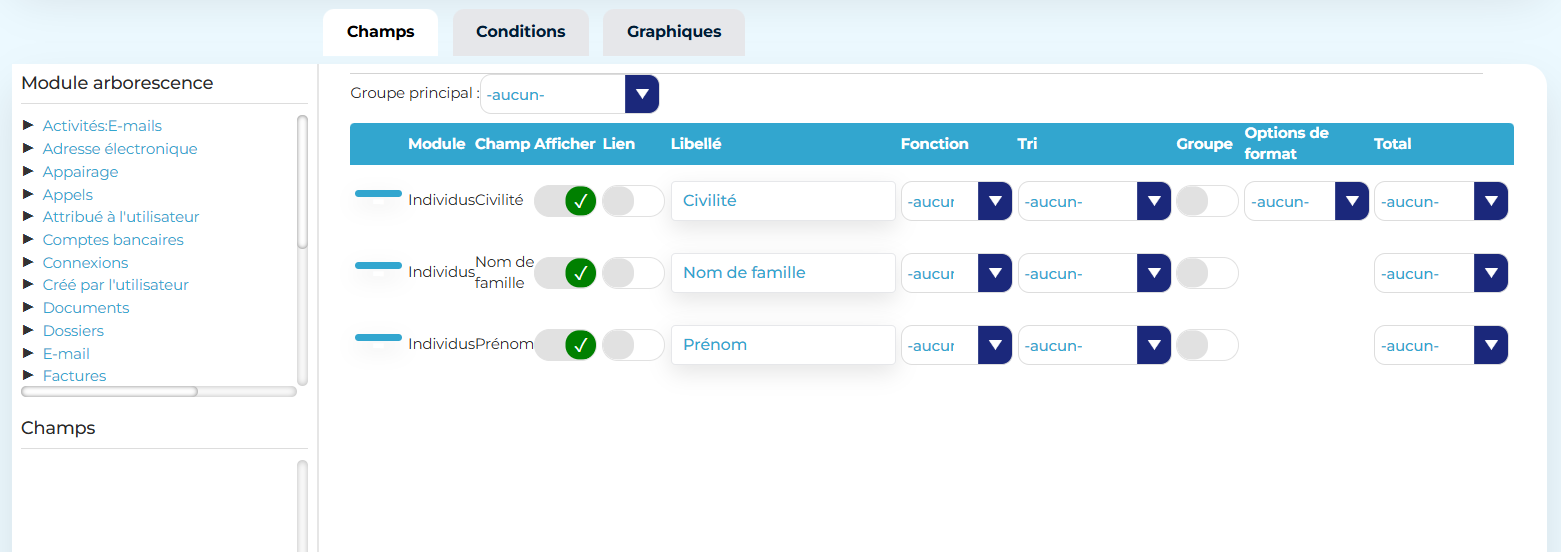Click the Nom de famille label field

point(783,273)
